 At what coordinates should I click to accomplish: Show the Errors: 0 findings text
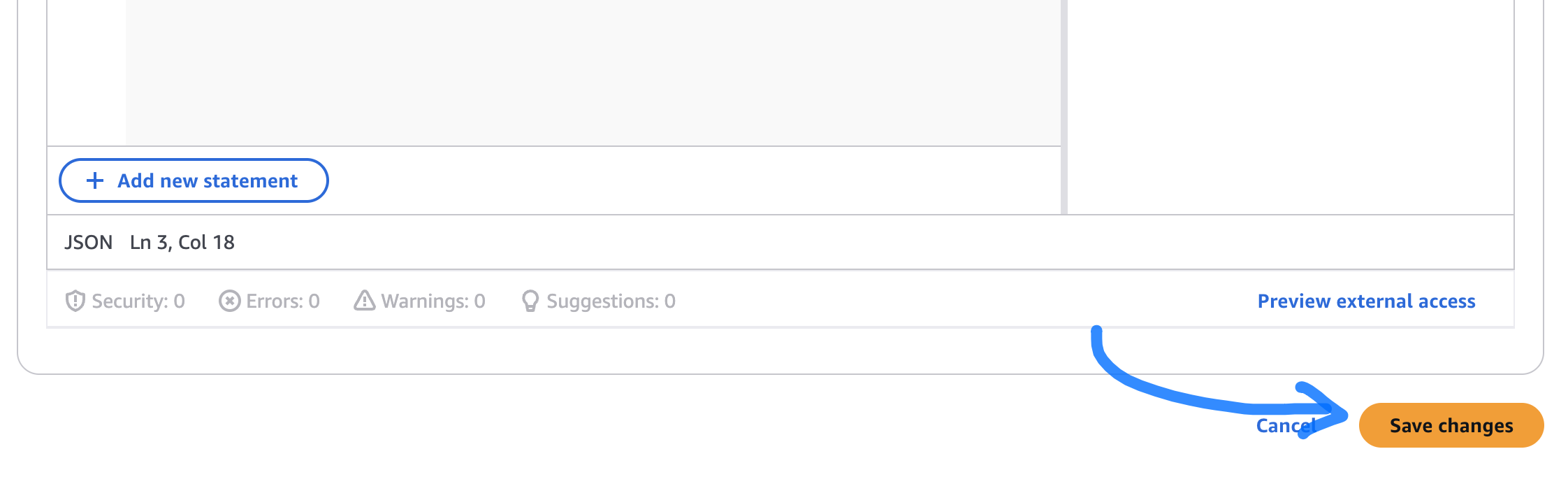pyautogui.click(x=283, y=301)
